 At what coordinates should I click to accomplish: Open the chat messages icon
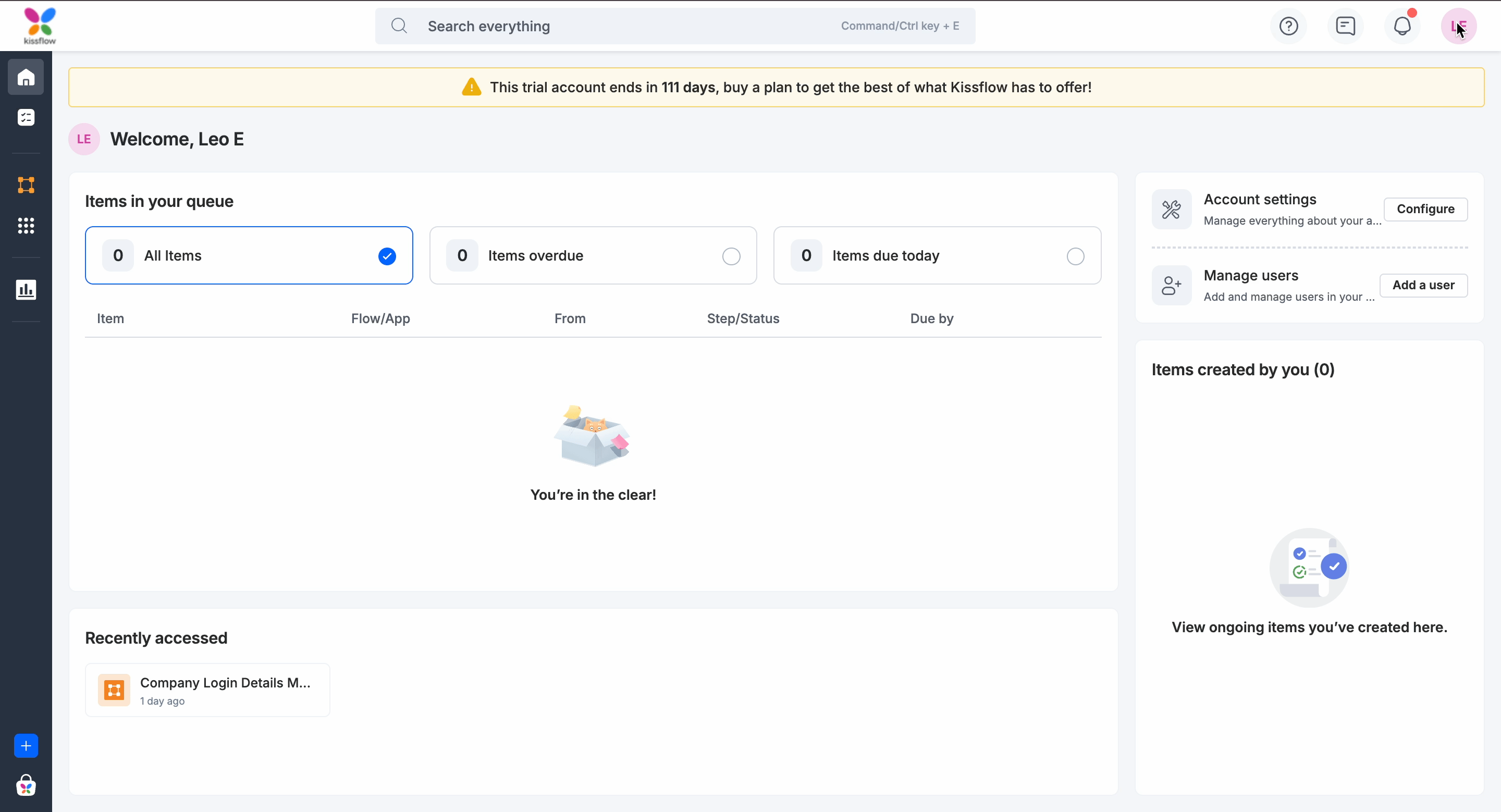click(x=1345, y=26)
